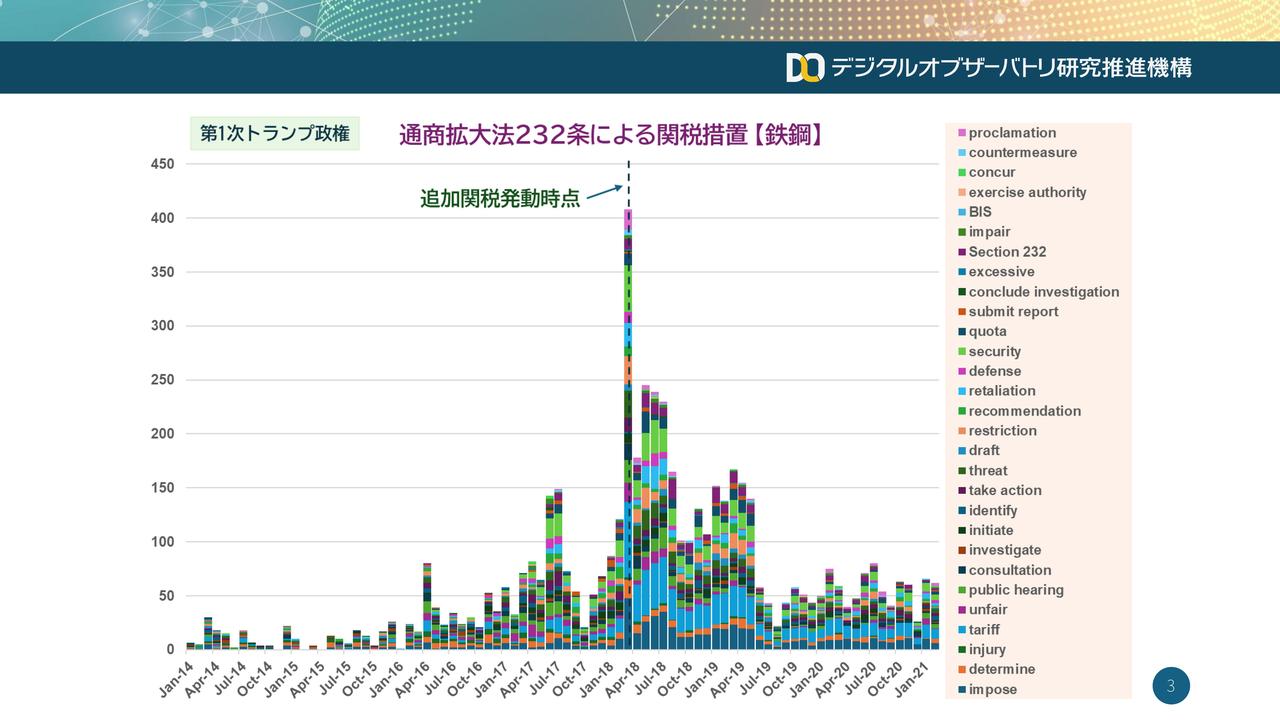Click the 追加関税発動時点 annotation text

pyautogui.click(x=499, y=198)
